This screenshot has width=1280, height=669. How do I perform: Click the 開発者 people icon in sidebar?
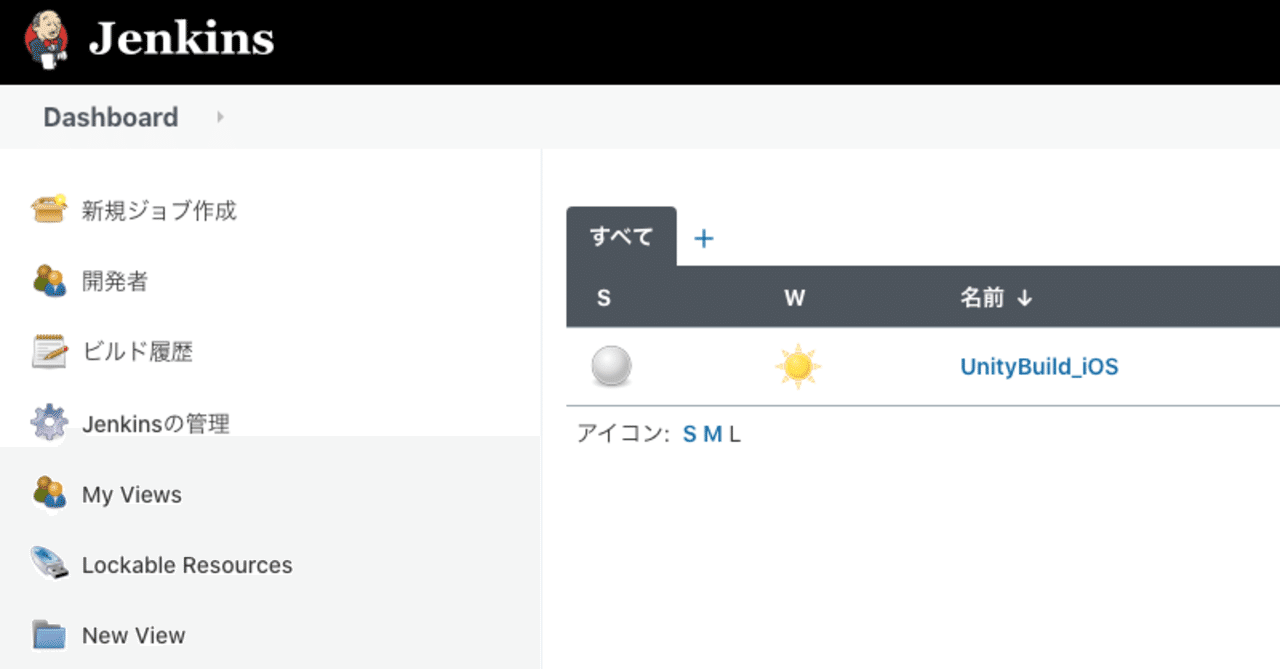[x=52, y=281]
